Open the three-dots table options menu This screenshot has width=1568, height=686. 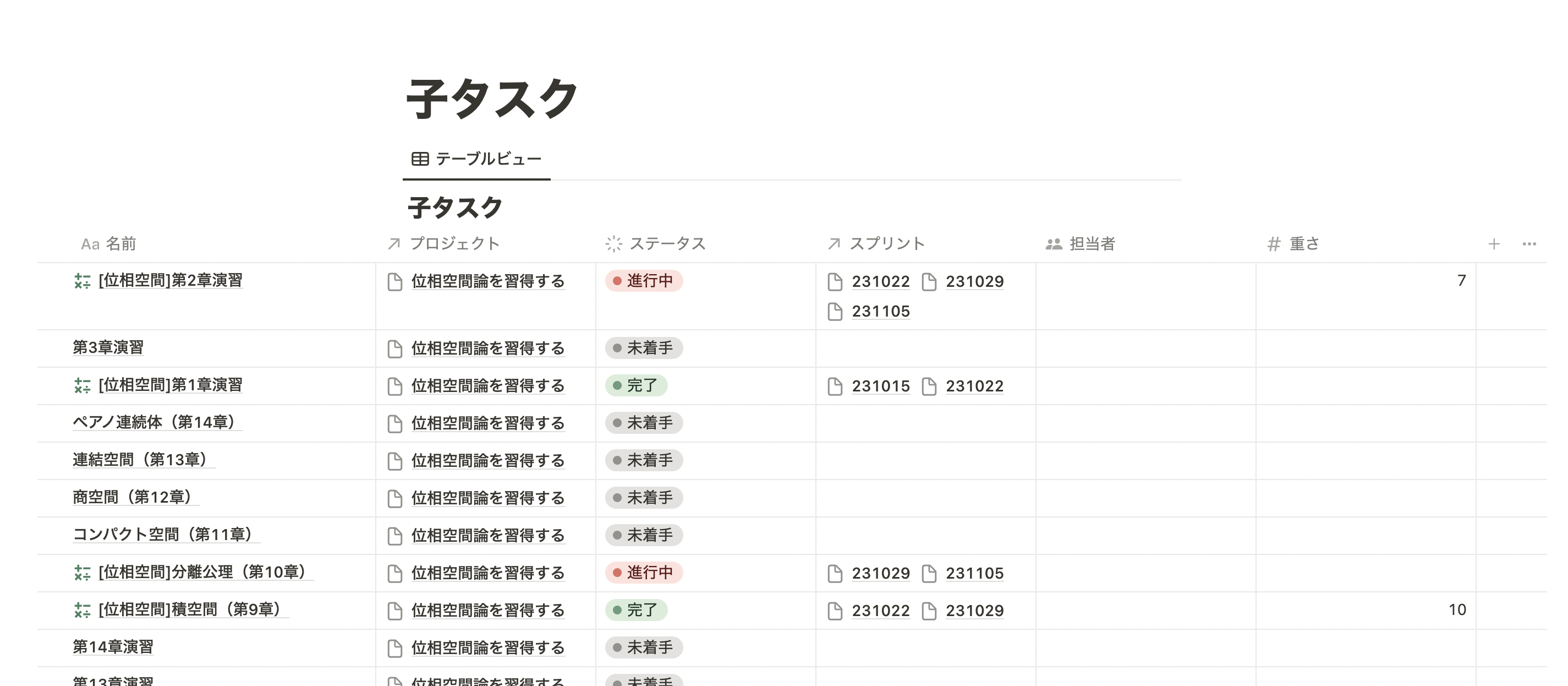[1529, 244]
